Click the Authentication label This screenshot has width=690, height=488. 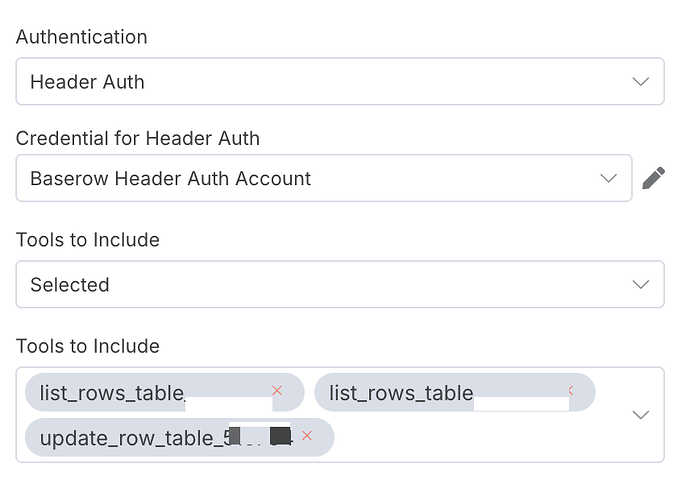click(81, 37)
